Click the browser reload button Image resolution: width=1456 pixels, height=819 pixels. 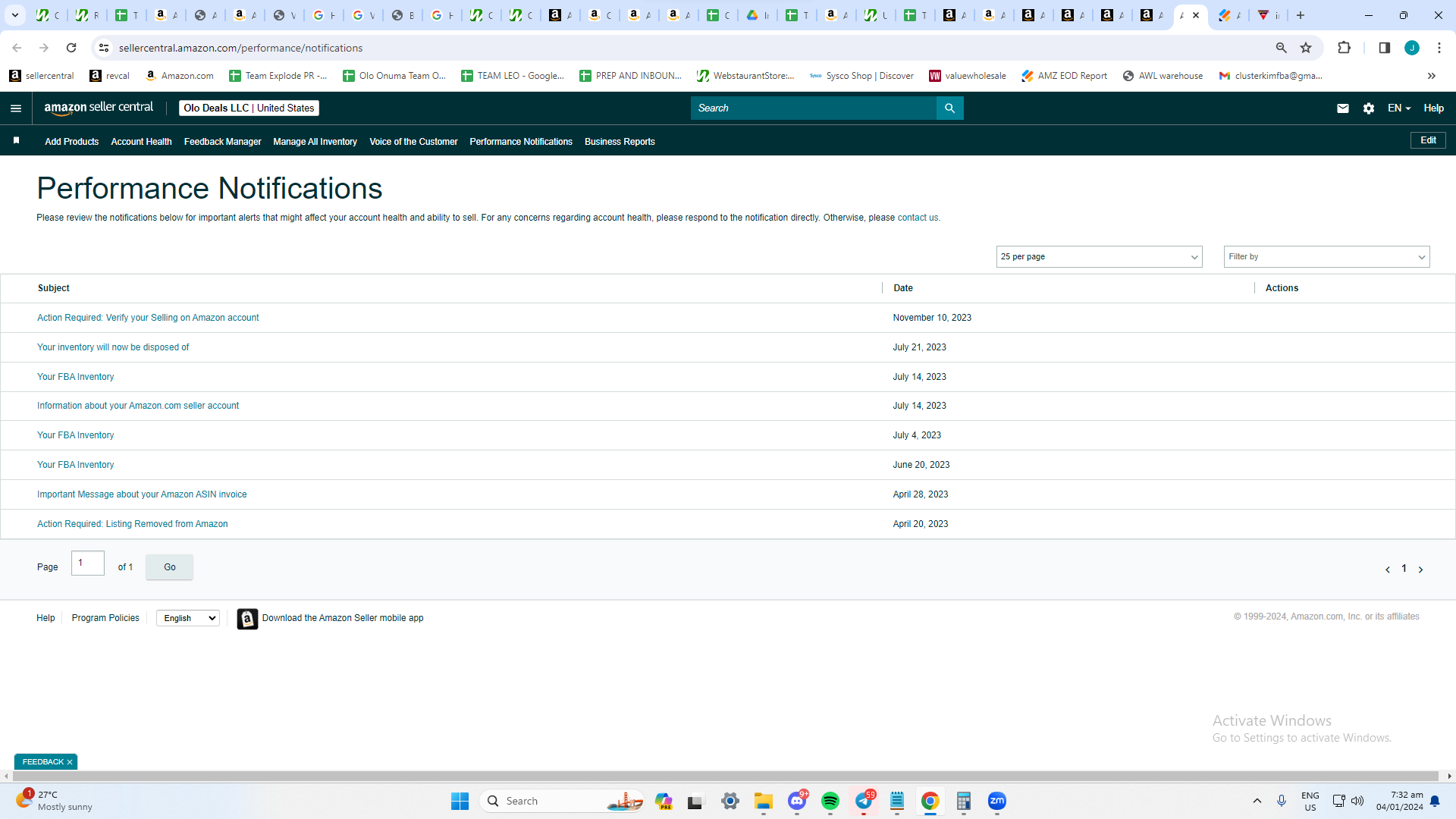pos(71,48)
